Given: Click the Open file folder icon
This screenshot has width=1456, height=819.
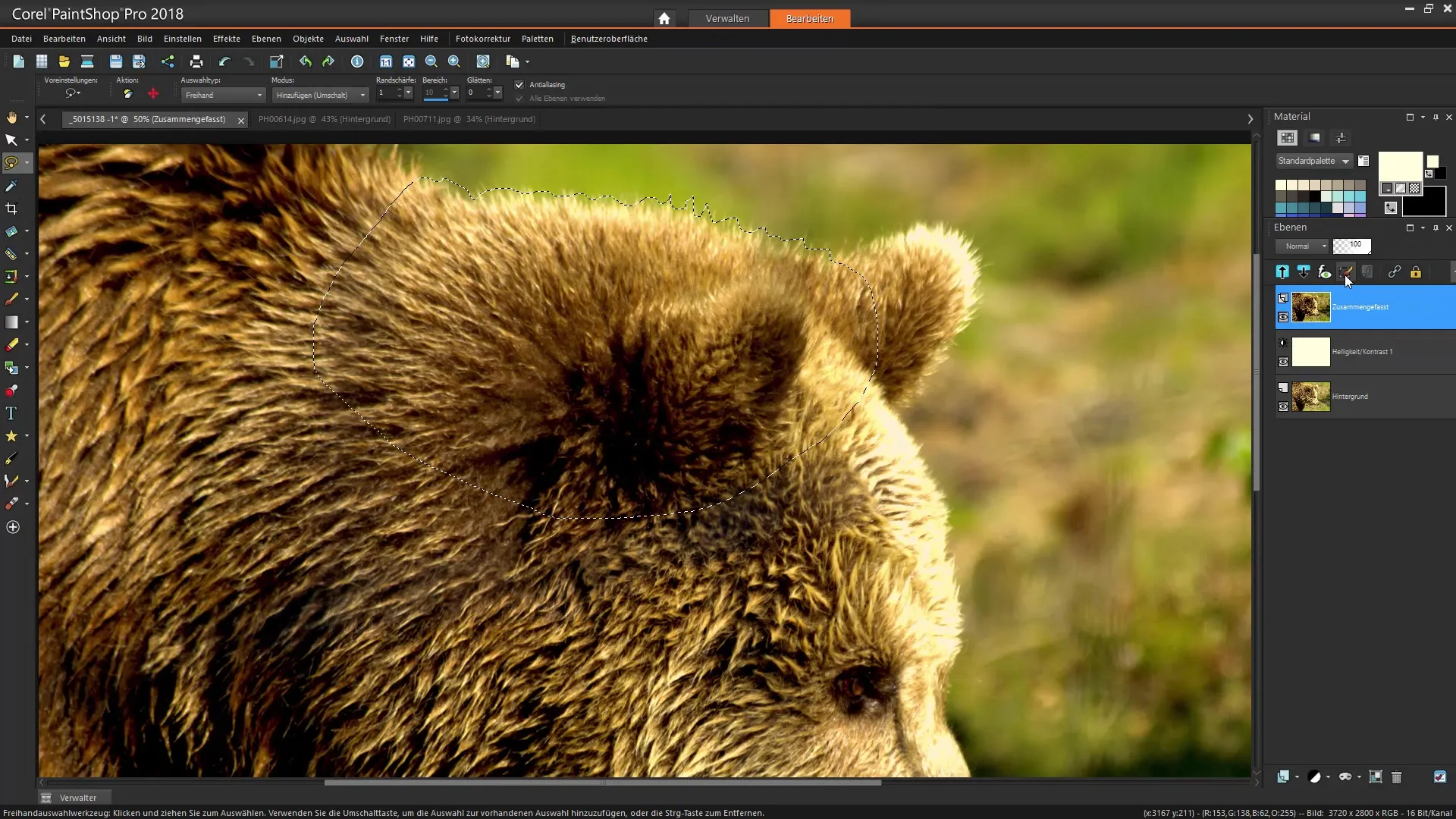Looking at the screenshot, I should coord(64,61).
